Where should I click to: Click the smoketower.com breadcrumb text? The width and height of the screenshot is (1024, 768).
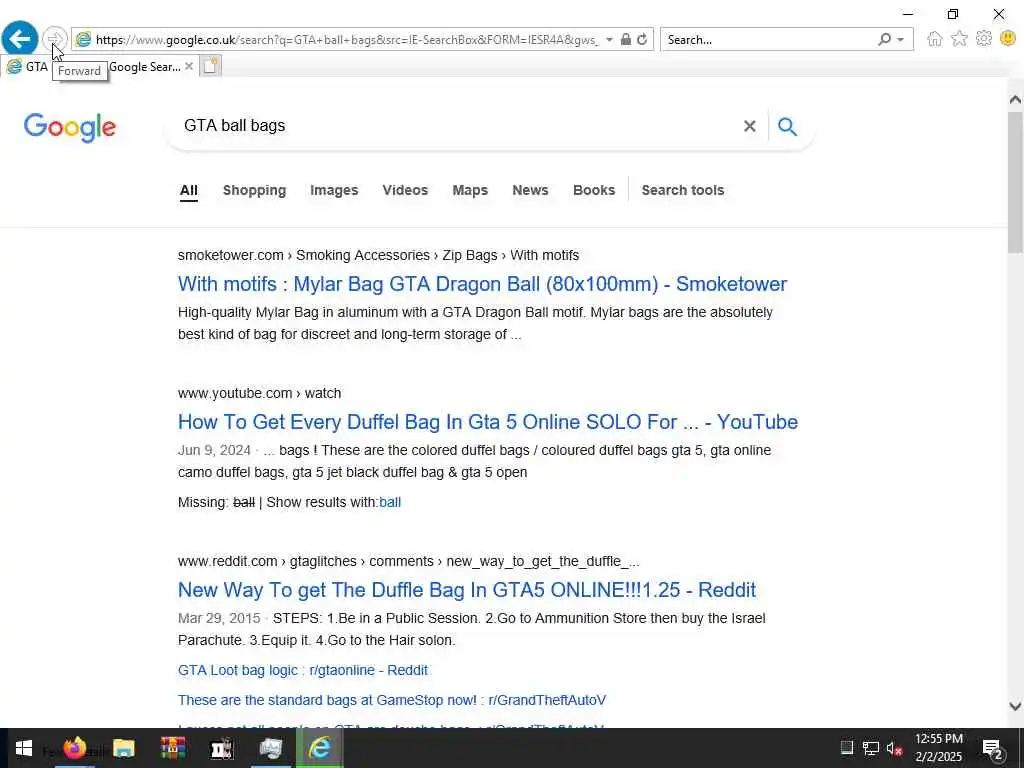tap(379, 255)
